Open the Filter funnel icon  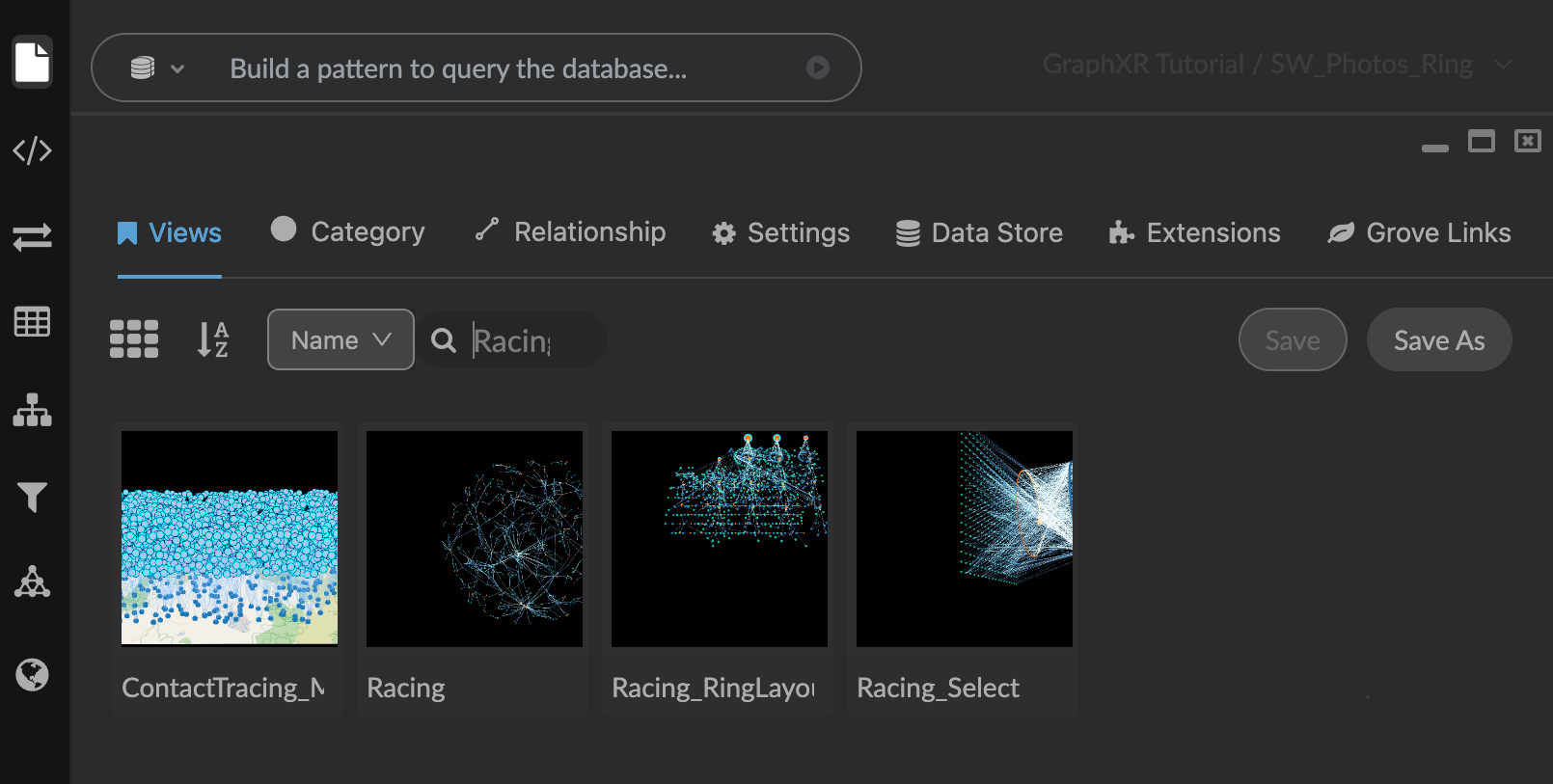pos(32,497)
